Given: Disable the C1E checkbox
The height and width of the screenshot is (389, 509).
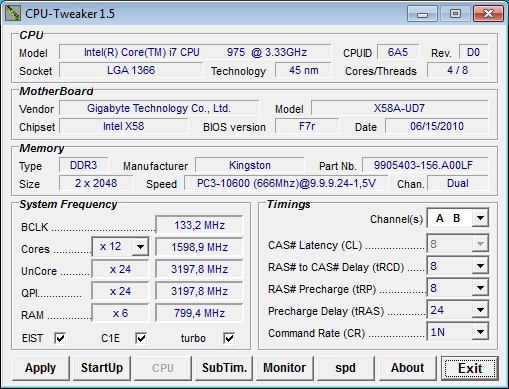Looking at the screenshot, I should [x=141, y=338].
